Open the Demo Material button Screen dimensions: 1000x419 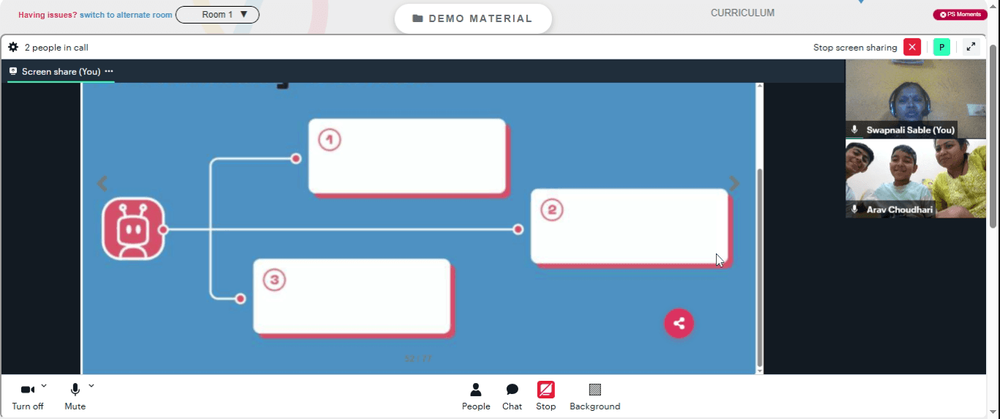click(473, 18)
